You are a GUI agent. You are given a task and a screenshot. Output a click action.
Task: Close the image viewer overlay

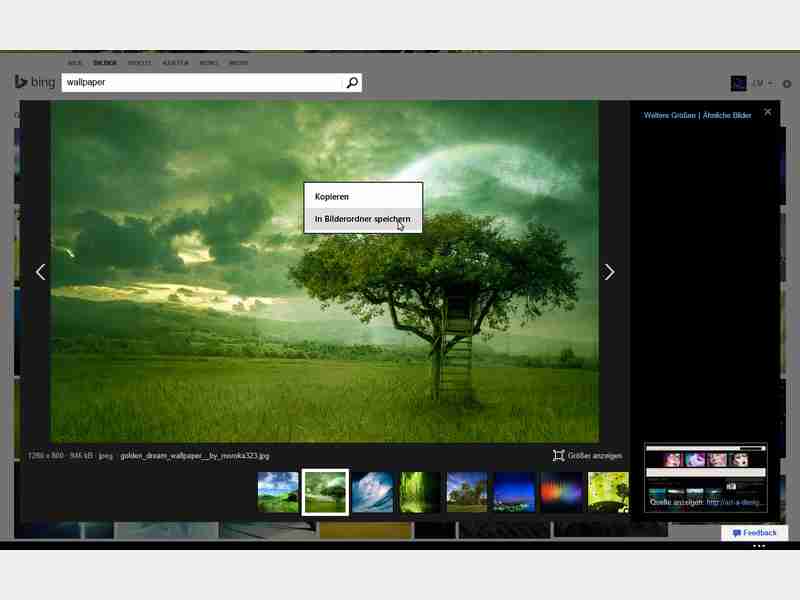[767, 112]
